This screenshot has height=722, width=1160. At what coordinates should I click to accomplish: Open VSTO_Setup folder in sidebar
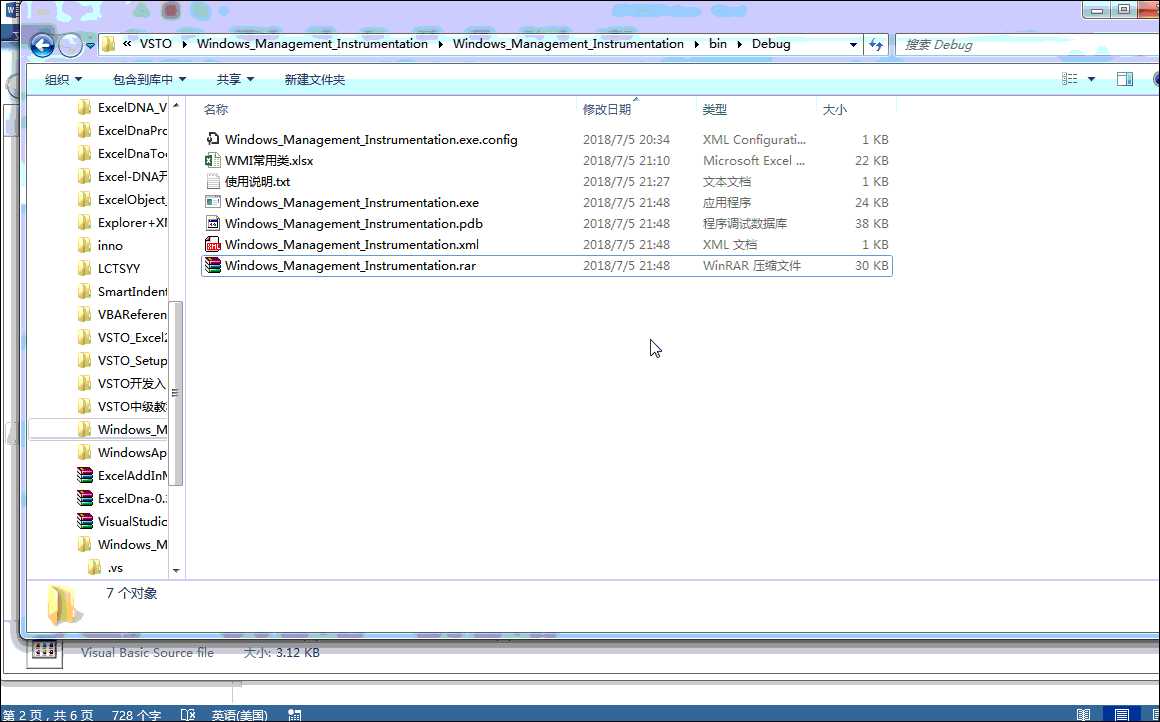click(123, 360)
